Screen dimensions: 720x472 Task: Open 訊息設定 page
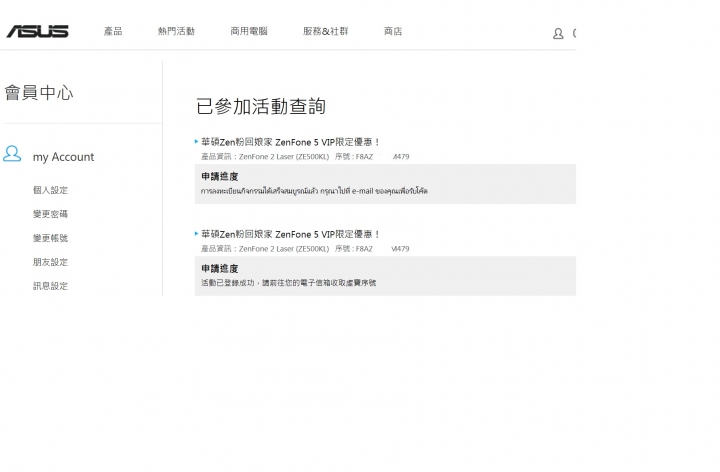[51, 286]
